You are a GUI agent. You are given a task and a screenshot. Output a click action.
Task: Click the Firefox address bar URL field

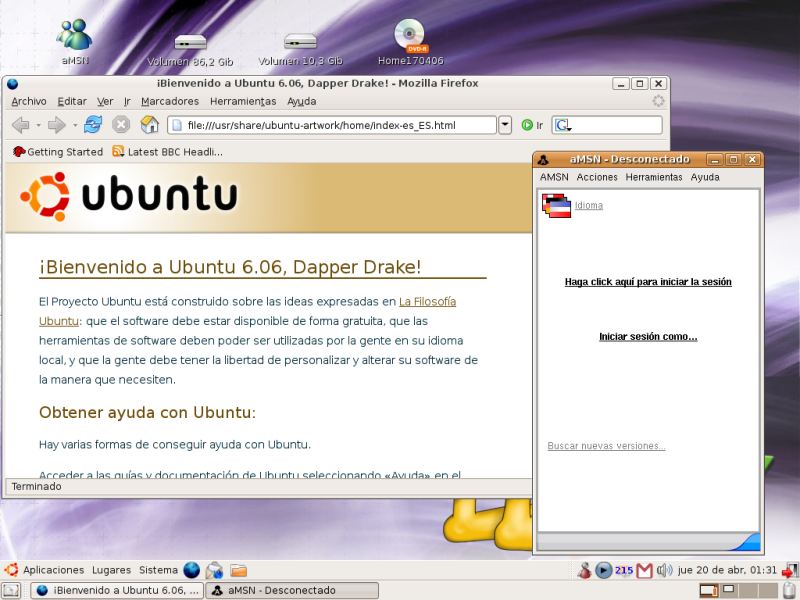332,125
